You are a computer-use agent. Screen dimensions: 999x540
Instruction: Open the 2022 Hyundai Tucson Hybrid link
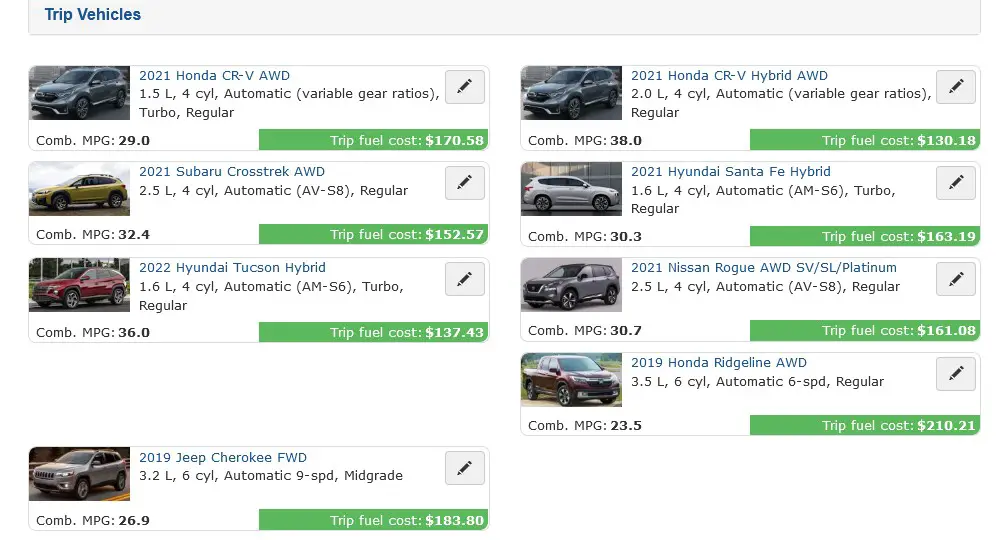pos(232,267)
